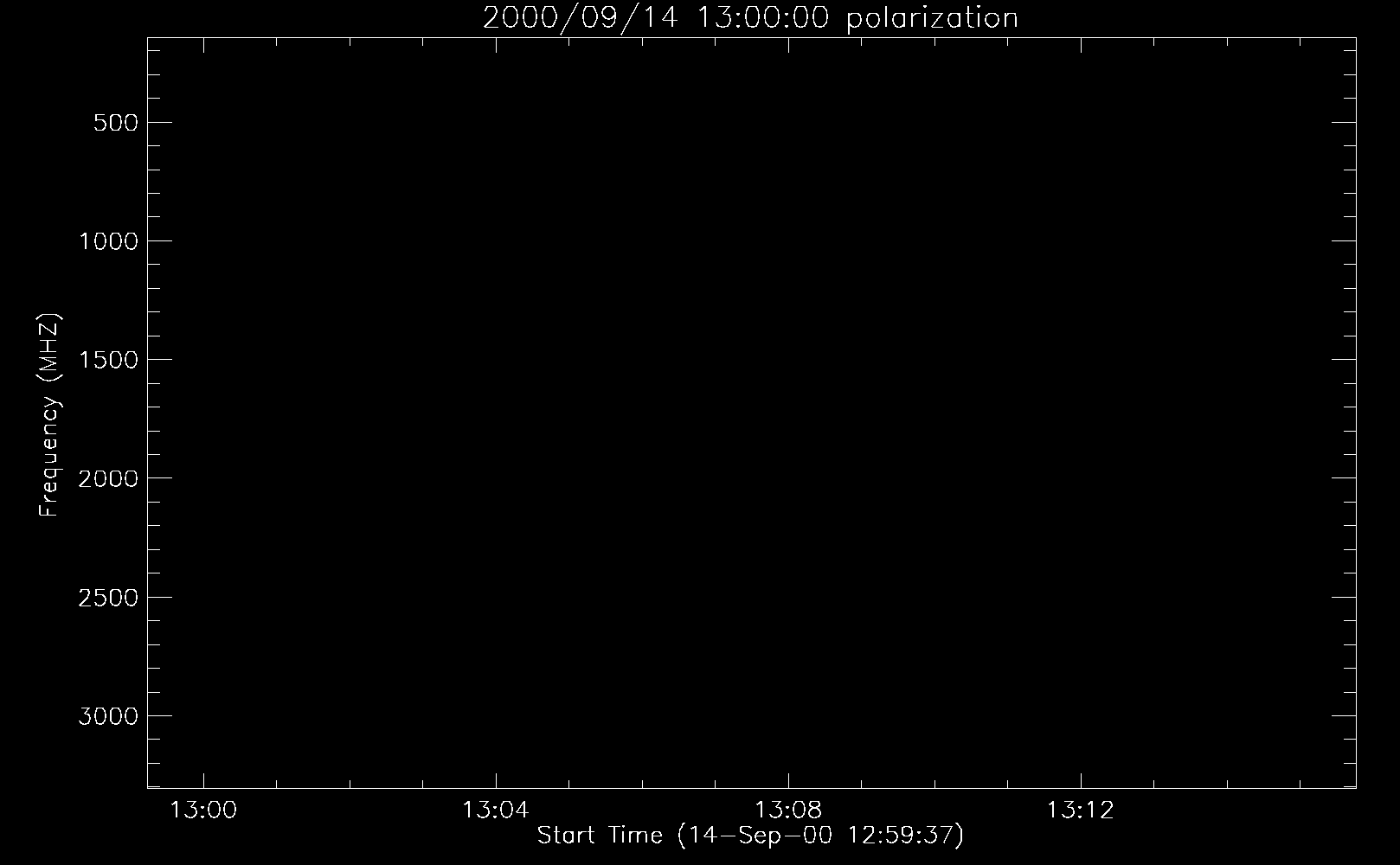This screenshot has width=1400, height=865.
Task: Click the "Frequency (MHZ)" axis label
Action: click(x=49, y=415)
